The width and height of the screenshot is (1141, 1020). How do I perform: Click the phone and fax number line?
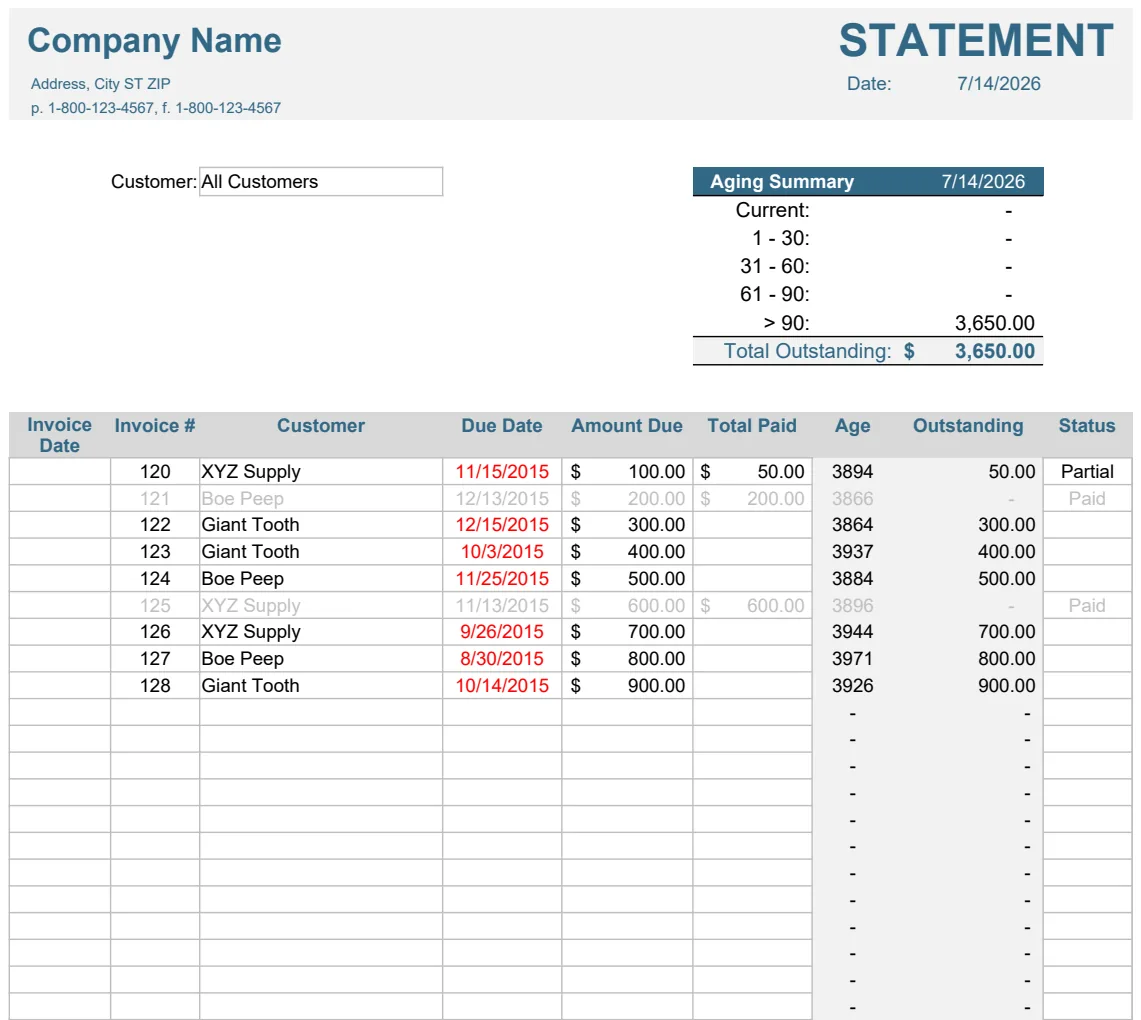pos(156,108)
